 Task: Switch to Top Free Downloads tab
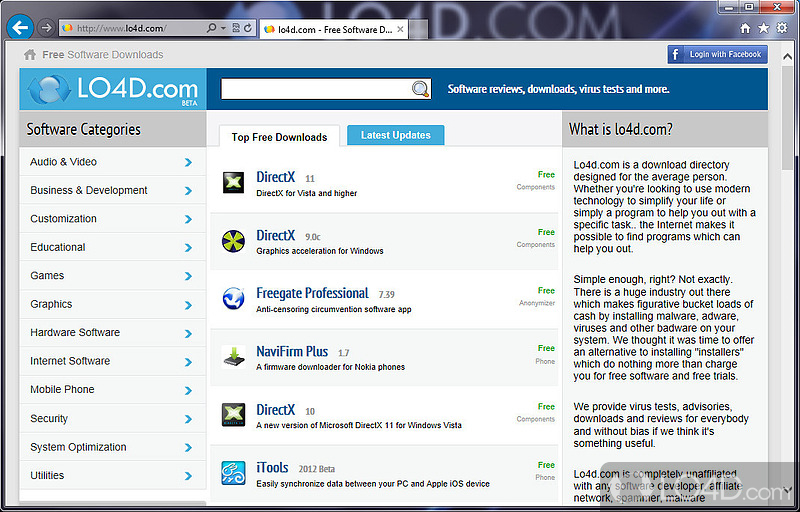click(279, 137)
